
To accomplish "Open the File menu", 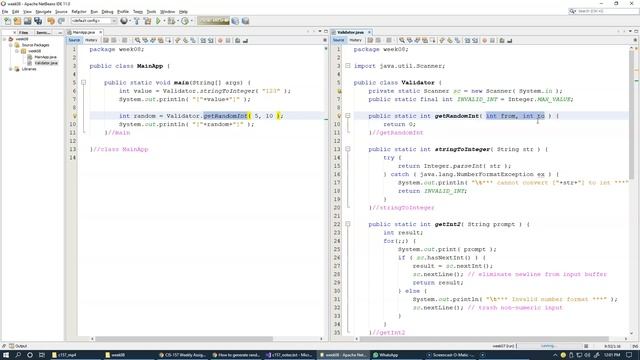I will [5, 12].
